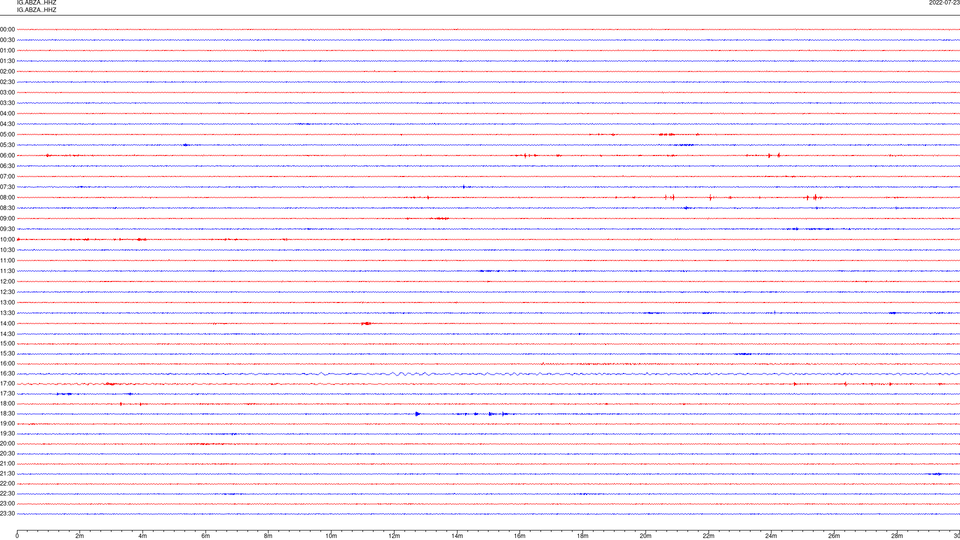Click the 09:00 time row label
The height and width of the screenshot is (540, 960).
[x=7, y=219]
